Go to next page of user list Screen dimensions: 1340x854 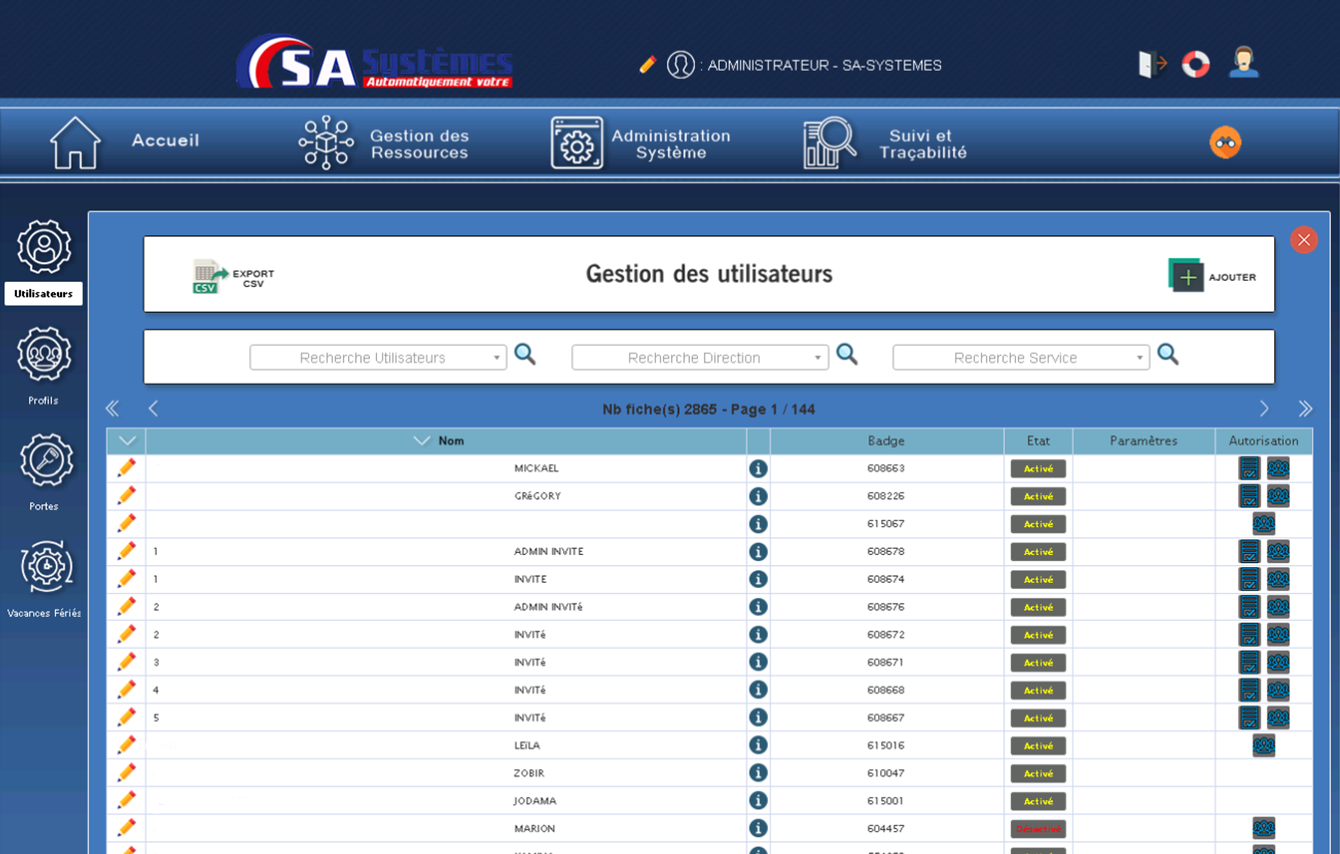[x=1264, y=409]
